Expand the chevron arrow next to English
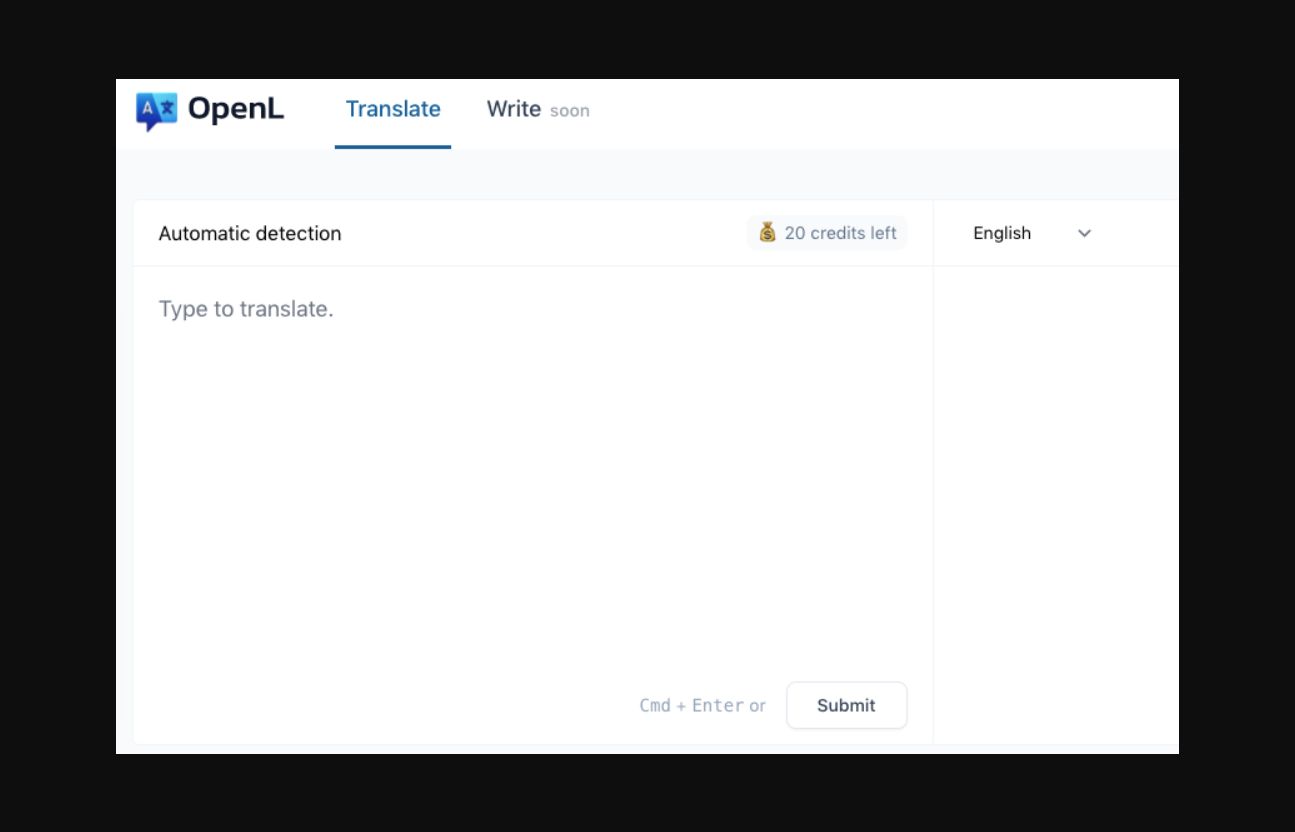 click(1084, 233)
